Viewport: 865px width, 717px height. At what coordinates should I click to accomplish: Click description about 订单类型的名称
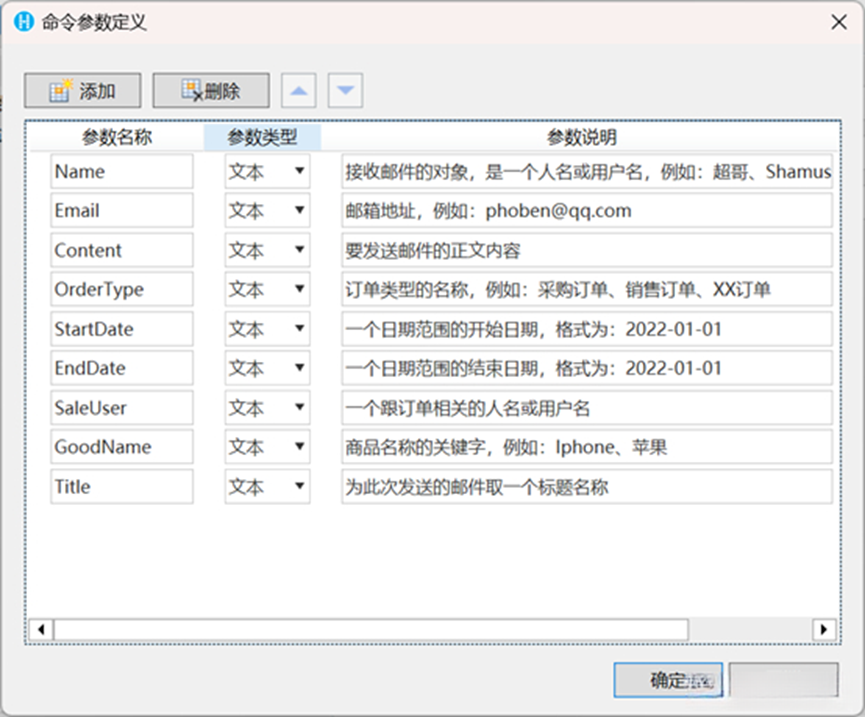[587, 289]
